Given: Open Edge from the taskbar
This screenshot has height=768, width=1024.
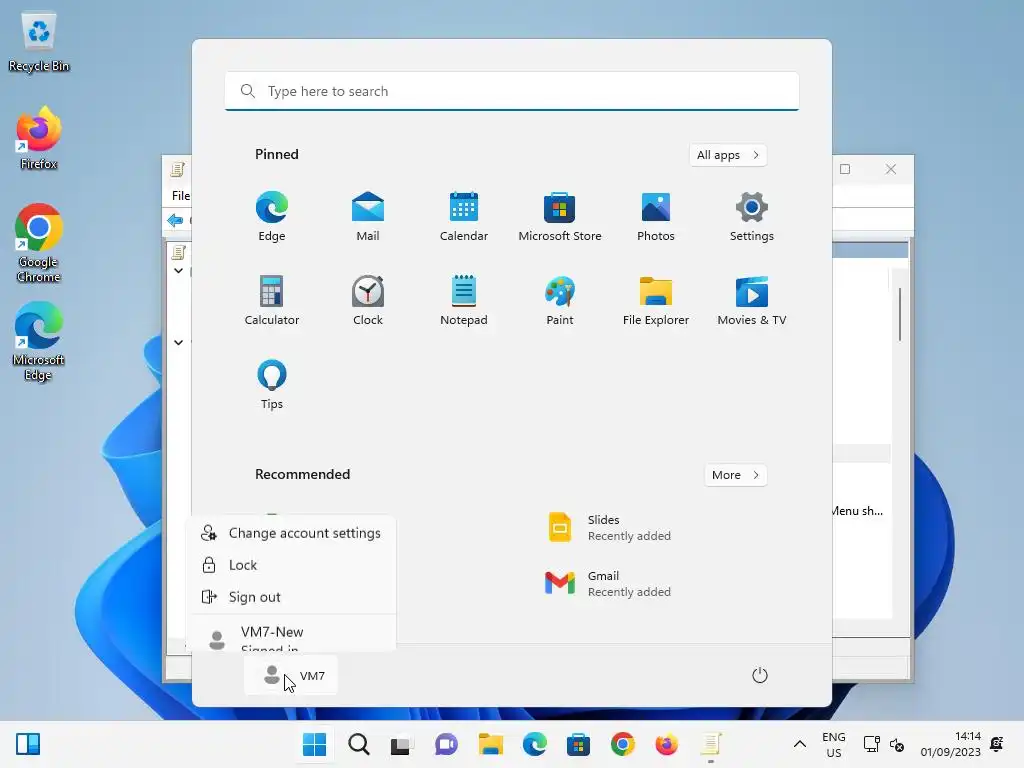Looking at the screenshot, I should pos(534,744).
